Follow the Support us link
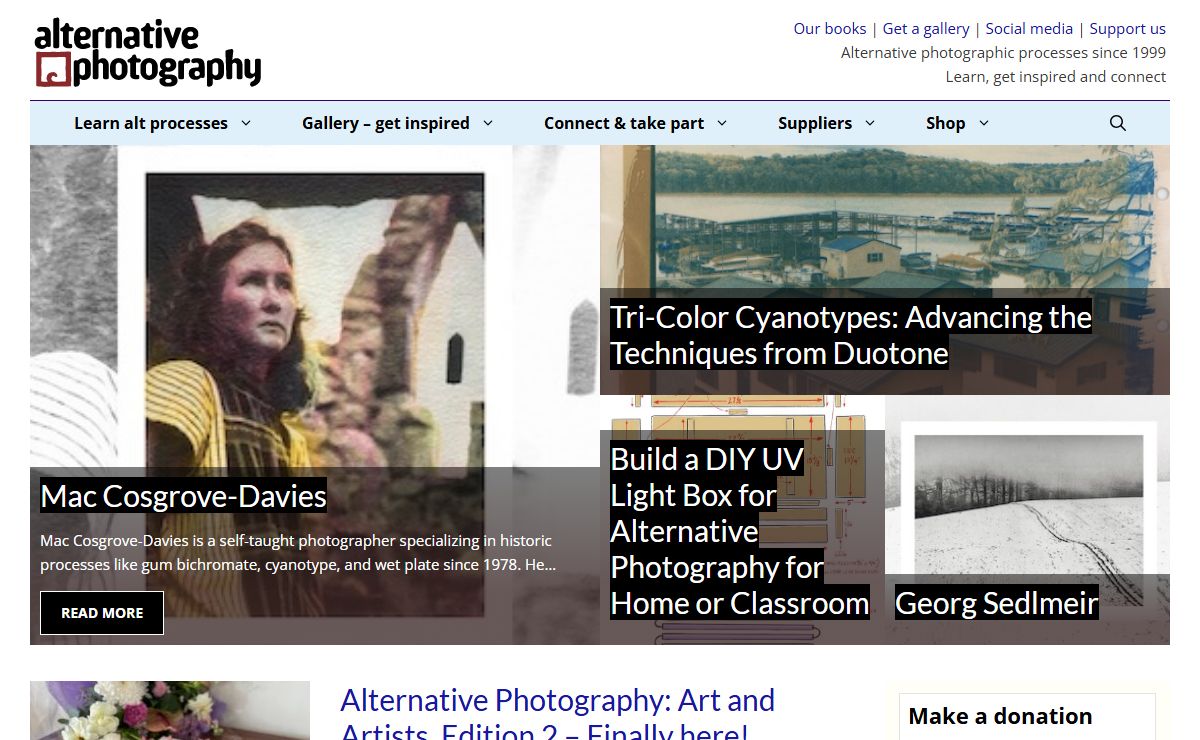 [1128, 28]
